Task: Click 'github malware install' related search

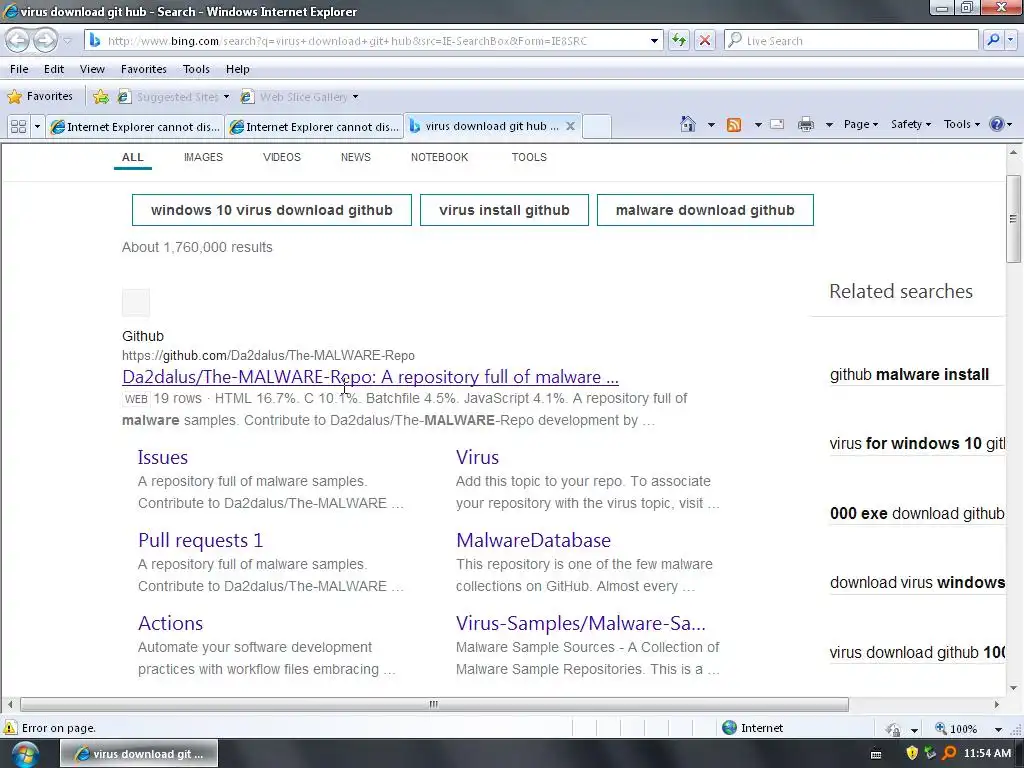Action: [x=909, y=375]
